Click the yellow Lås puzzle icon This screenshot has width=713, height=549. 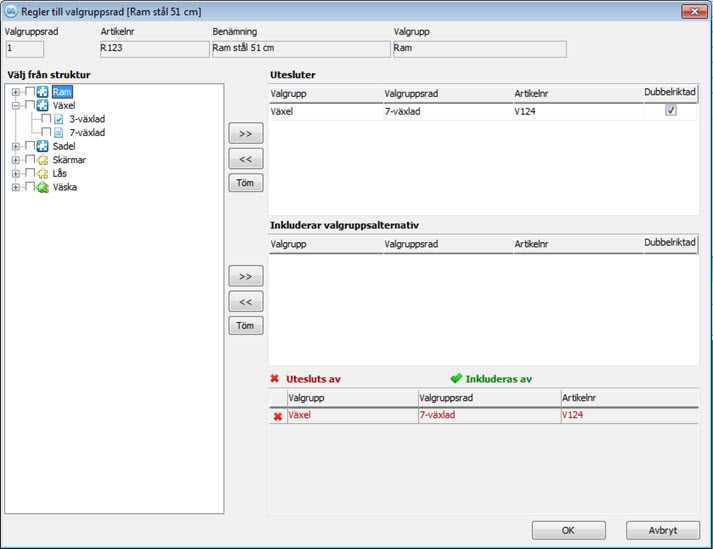[x=43, y=173]
